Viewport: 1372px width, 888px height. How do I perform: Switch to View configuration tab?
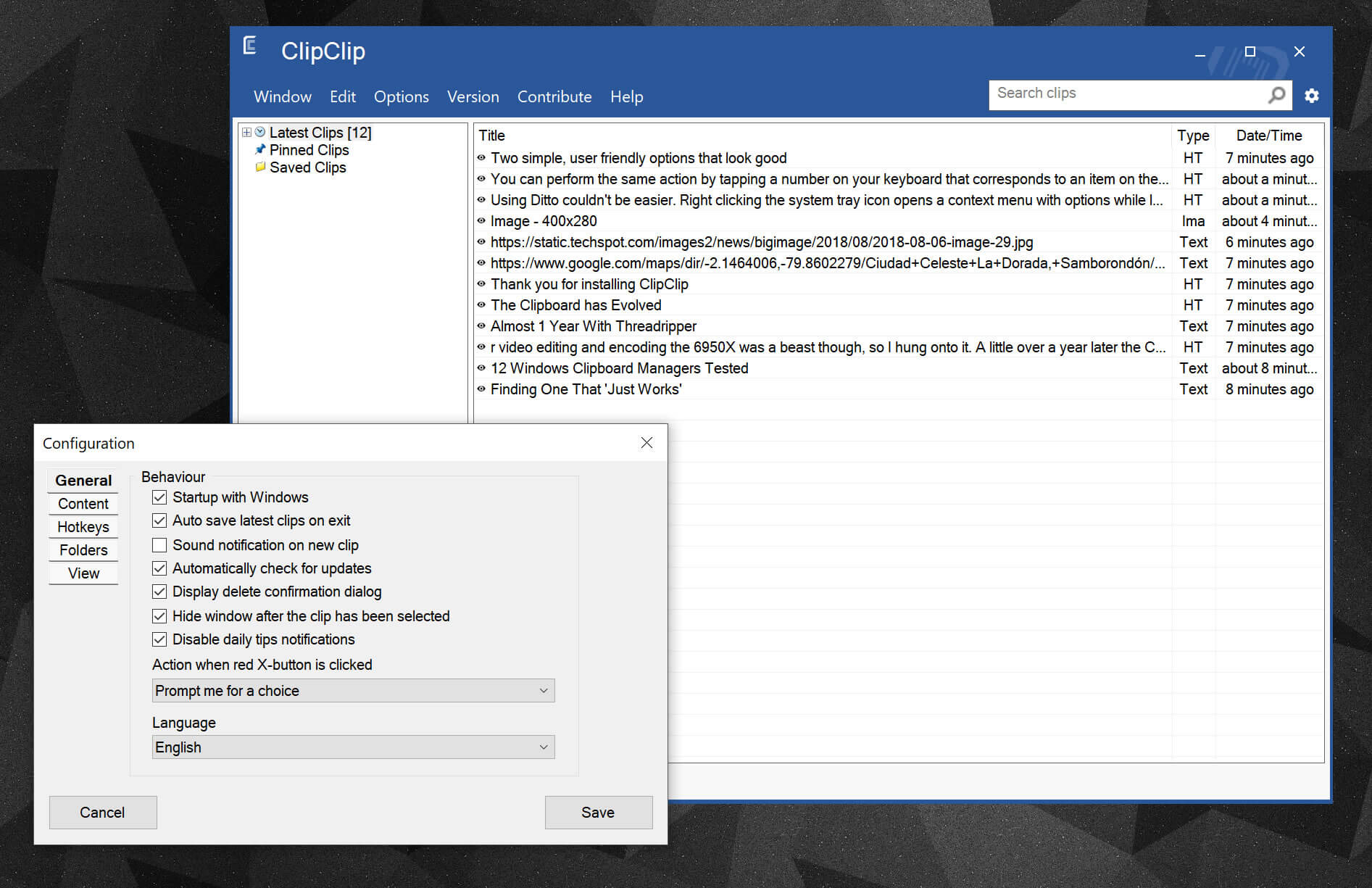pyautogui.click(x=83, y=573)
